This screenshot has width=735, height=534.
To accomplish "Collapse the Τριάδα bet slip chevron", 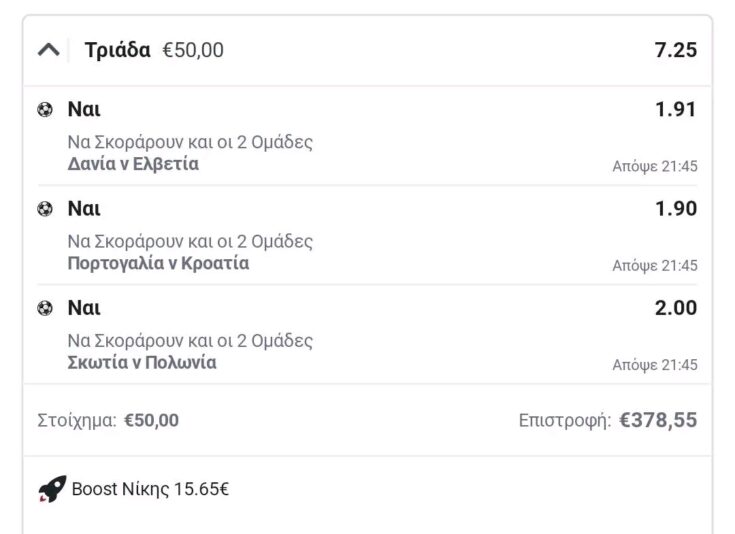I will [x=48, y=50].
